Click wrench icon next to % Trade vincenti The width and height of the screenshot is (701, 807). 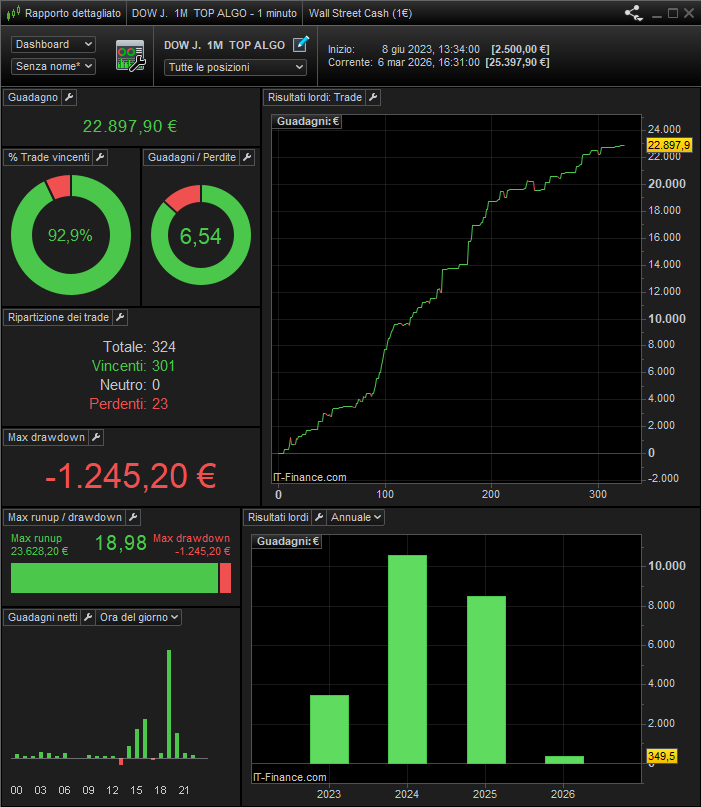[x=100, y=157]
